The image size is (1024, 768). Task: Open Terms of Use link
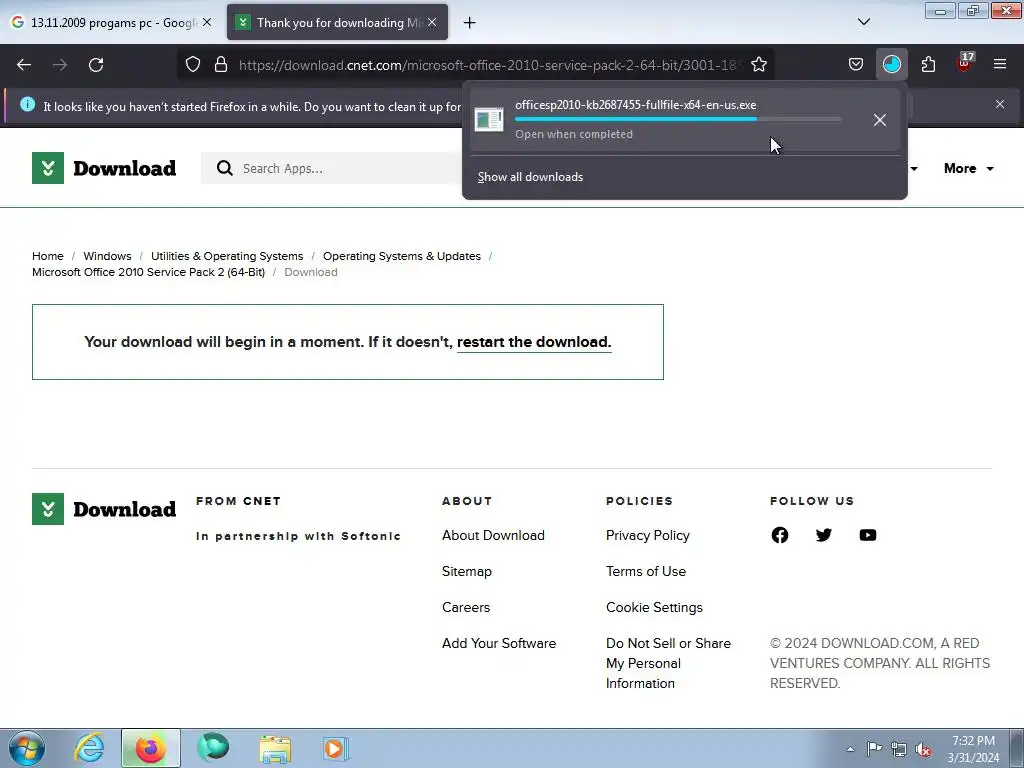coord(646,571)
